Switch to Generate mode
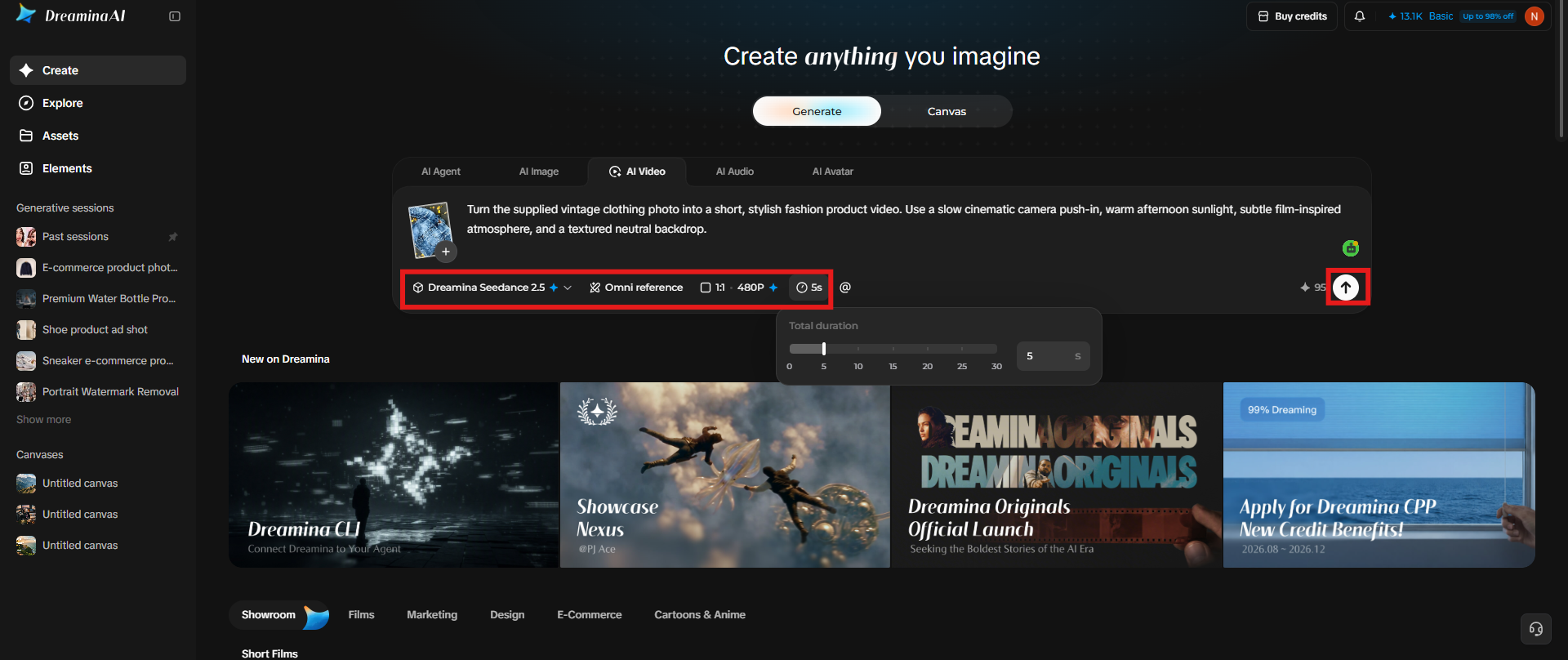This screenshot has width=1568, height=660. click(817, 111)
